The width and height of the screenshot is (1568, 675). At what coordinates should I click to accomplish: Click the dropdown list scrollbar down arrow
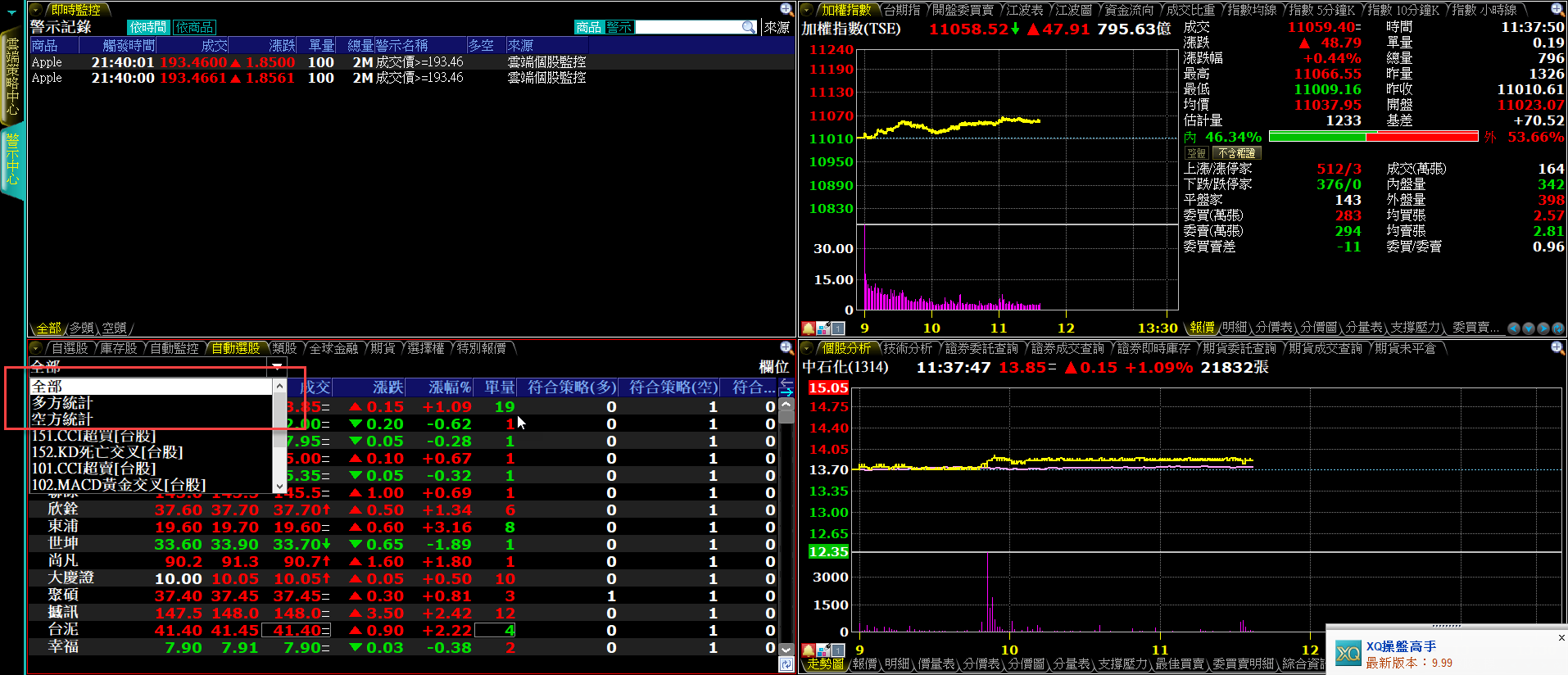pos(279,485)
